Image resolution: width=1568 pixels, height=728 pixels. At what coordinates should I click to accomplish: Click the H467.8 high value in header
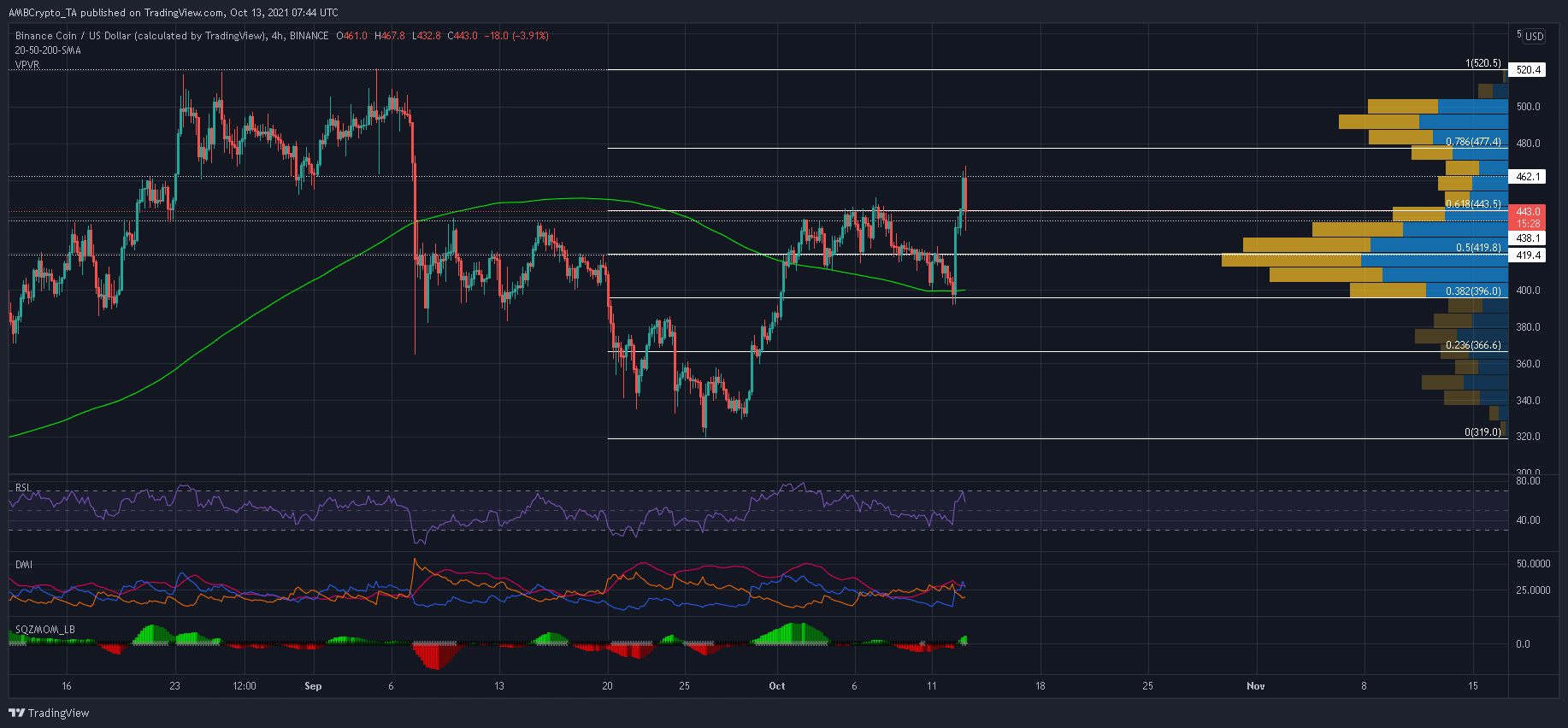(390, 36)
